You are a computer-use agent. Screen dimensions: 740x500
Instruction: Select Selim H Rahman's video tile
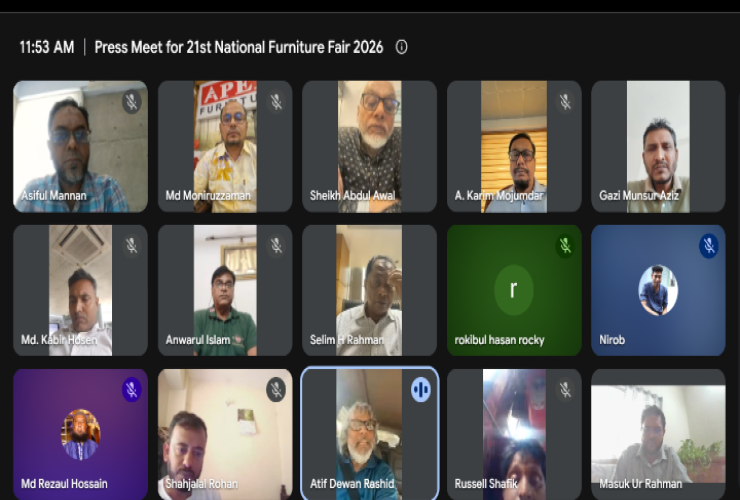pos(370,290)
